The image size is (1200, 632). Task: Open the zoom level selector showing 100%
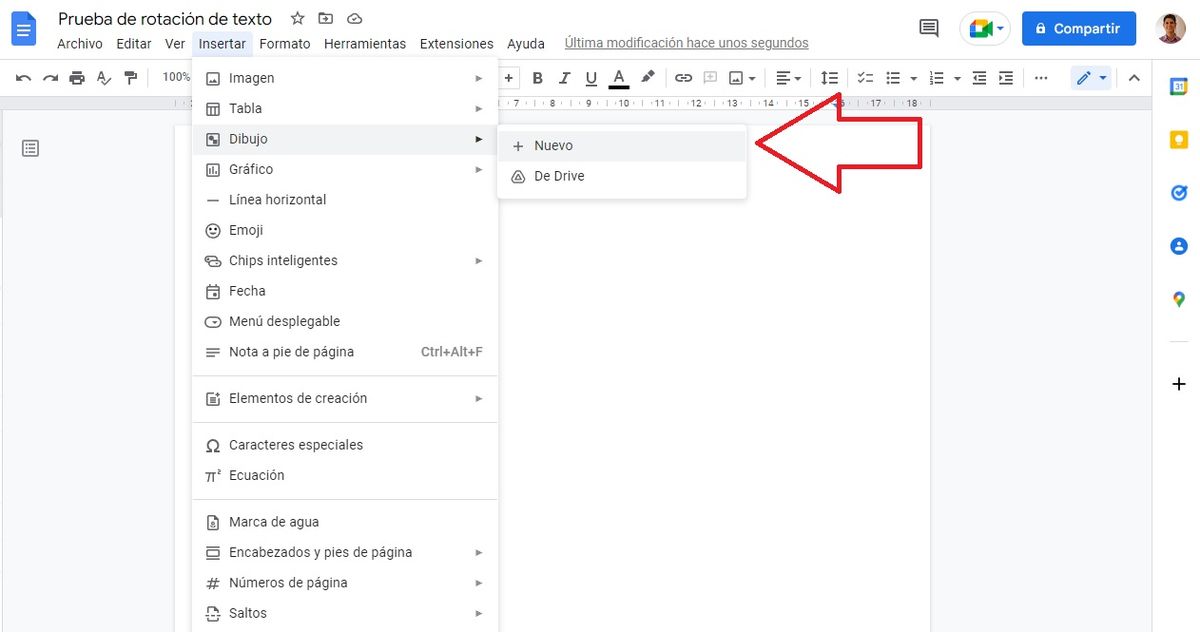point(178,77)
